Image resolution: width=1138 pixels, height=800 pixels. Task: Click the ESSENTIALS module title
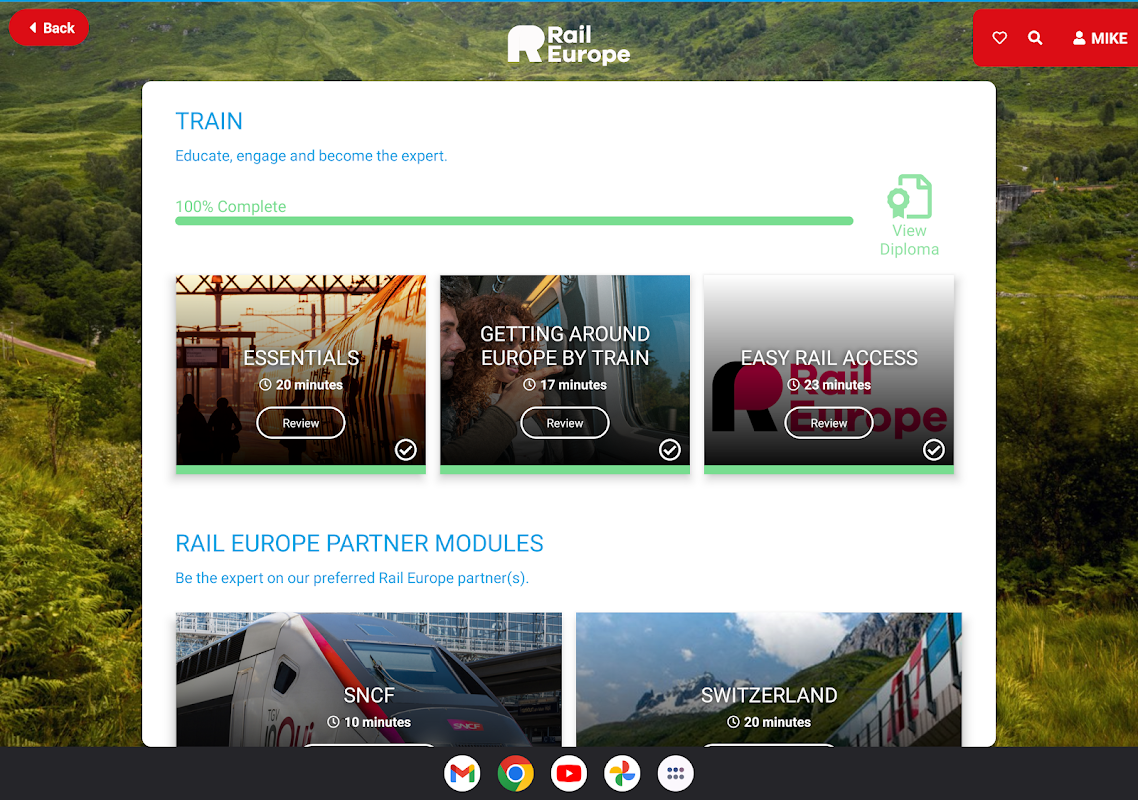tap(301, 358)
